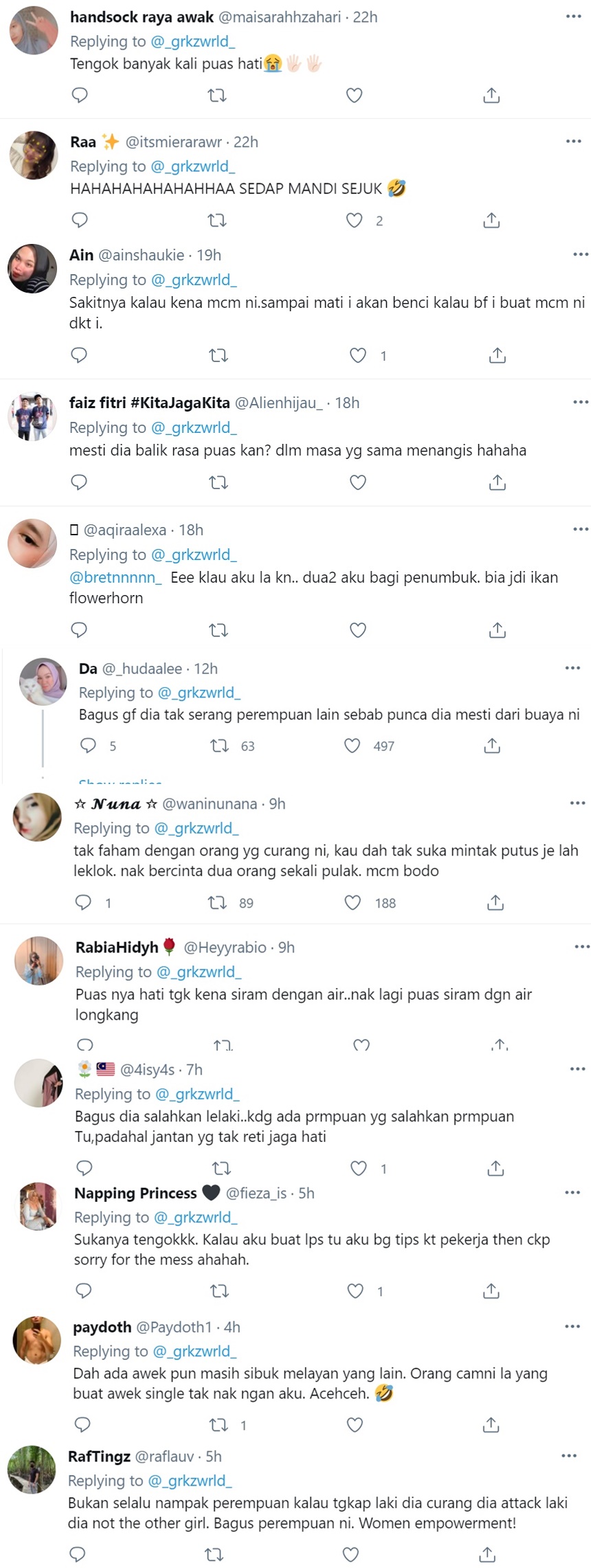The height and width of the screenshot is (1568, 591).
Task: Share paydoth's tweet
Action: 491,1424
